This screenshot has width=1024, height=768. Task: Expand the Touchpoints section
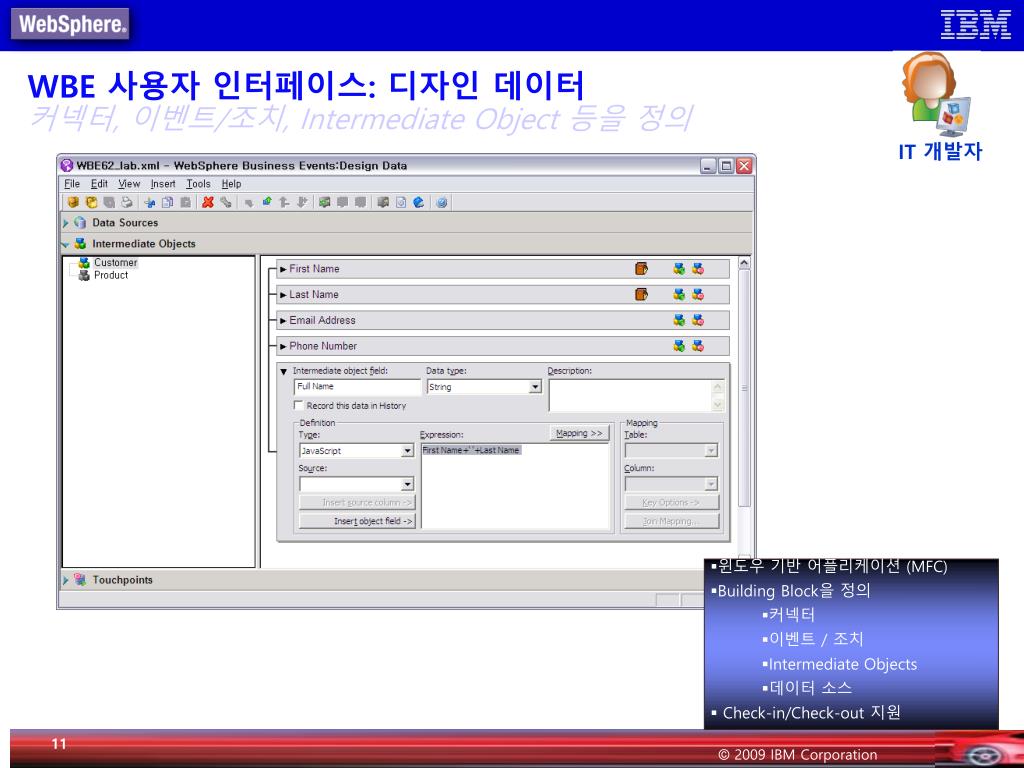coord(65,580)
